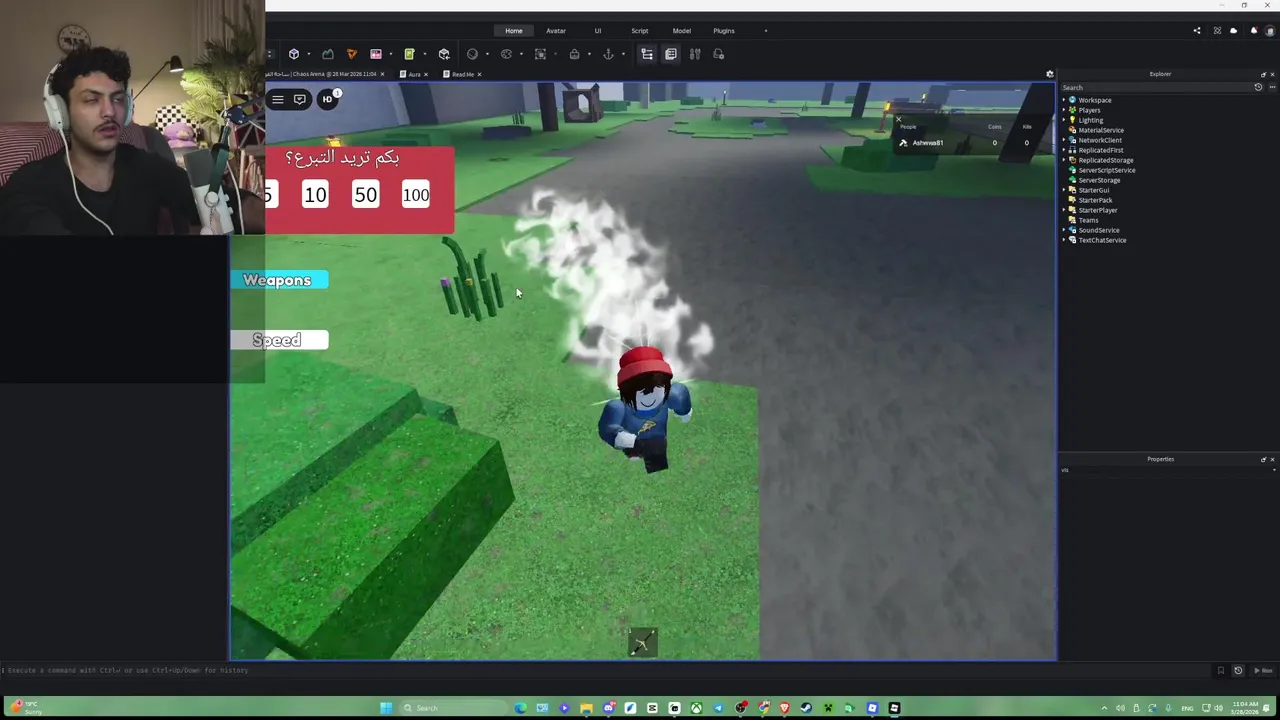Open the orange Toolbox icon
The height and width of the screenshot is (720, 1280).
[351, 54]
